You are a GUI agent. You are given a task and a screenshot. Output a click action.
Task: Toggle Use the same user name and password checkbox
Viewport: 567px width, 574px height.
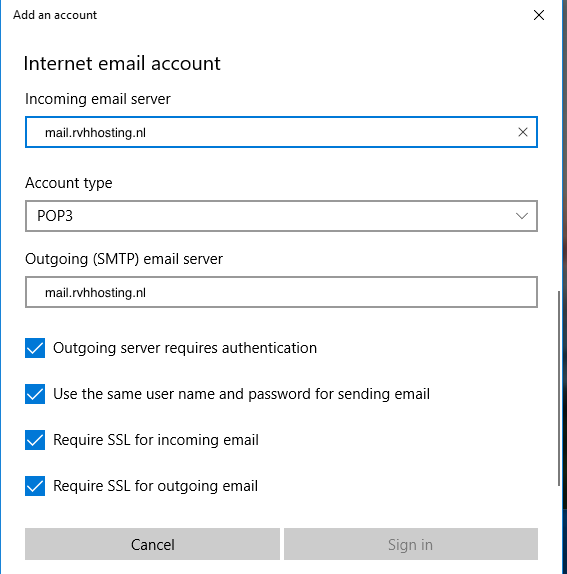[35, 394]
